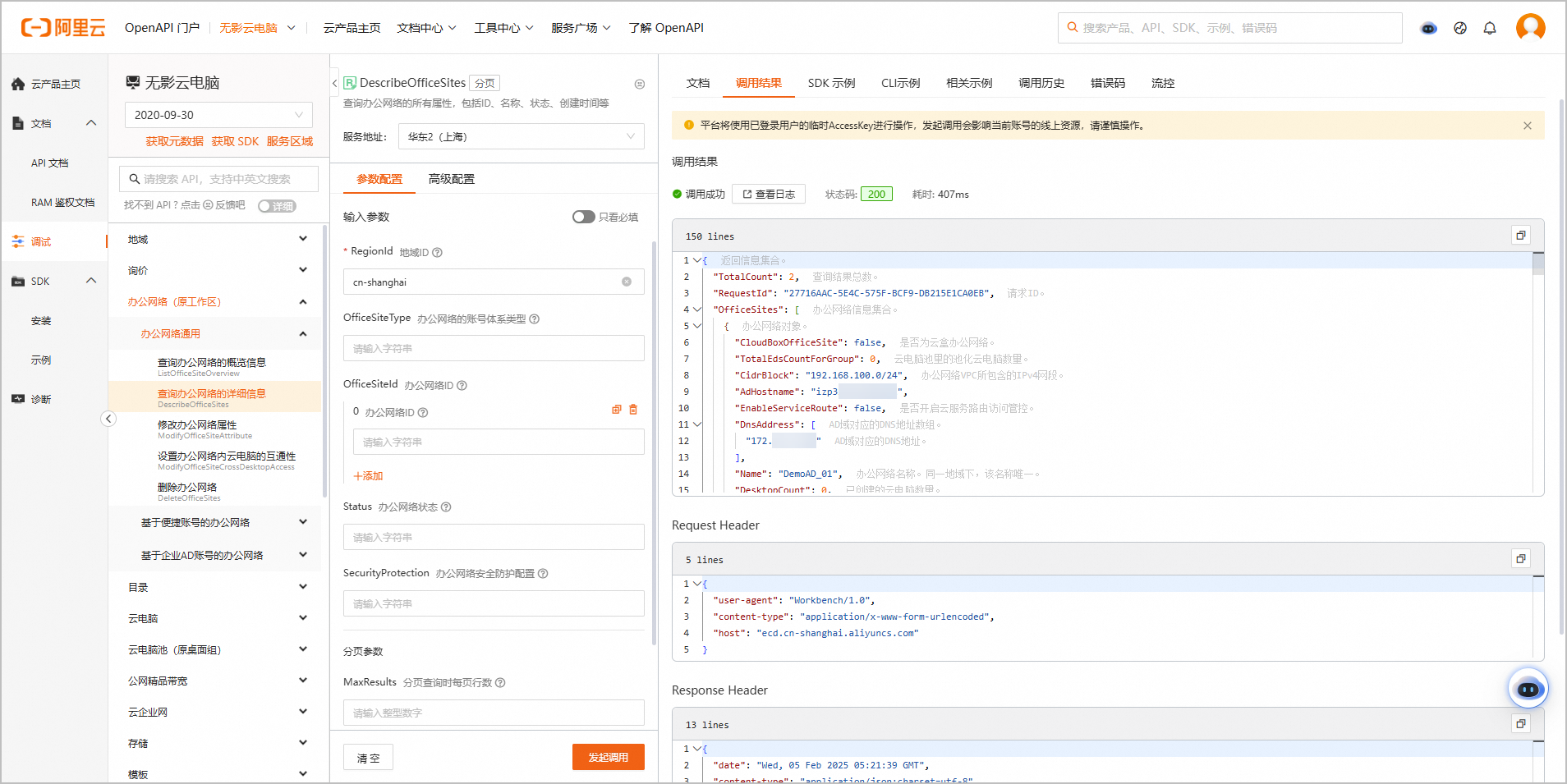1567x784 pixels.
Task: Click in the MaxResults input field
Action: coord(494,713)
